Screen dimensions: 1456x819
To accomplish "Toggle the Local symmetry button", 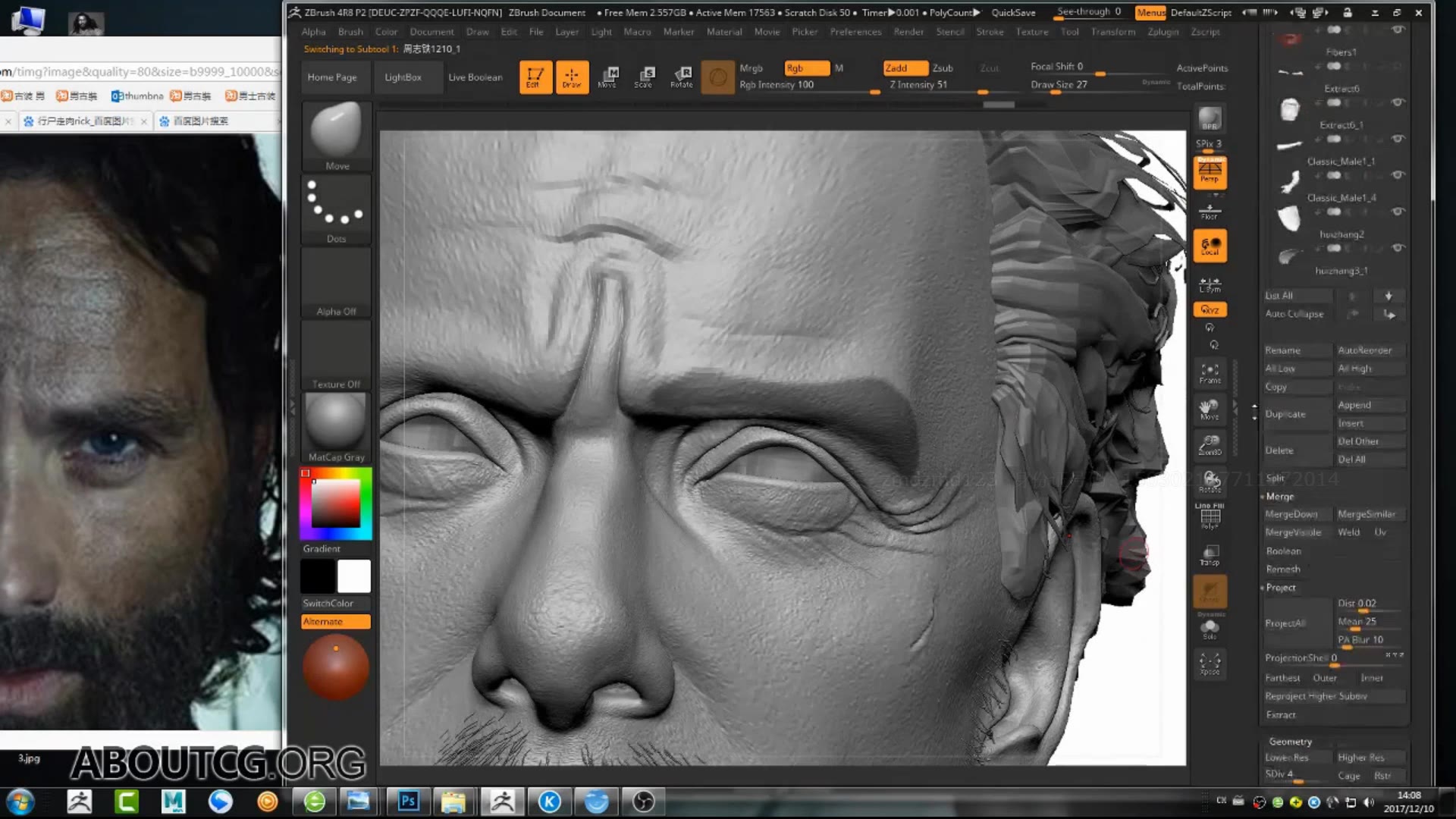I will pos(1210,246).
